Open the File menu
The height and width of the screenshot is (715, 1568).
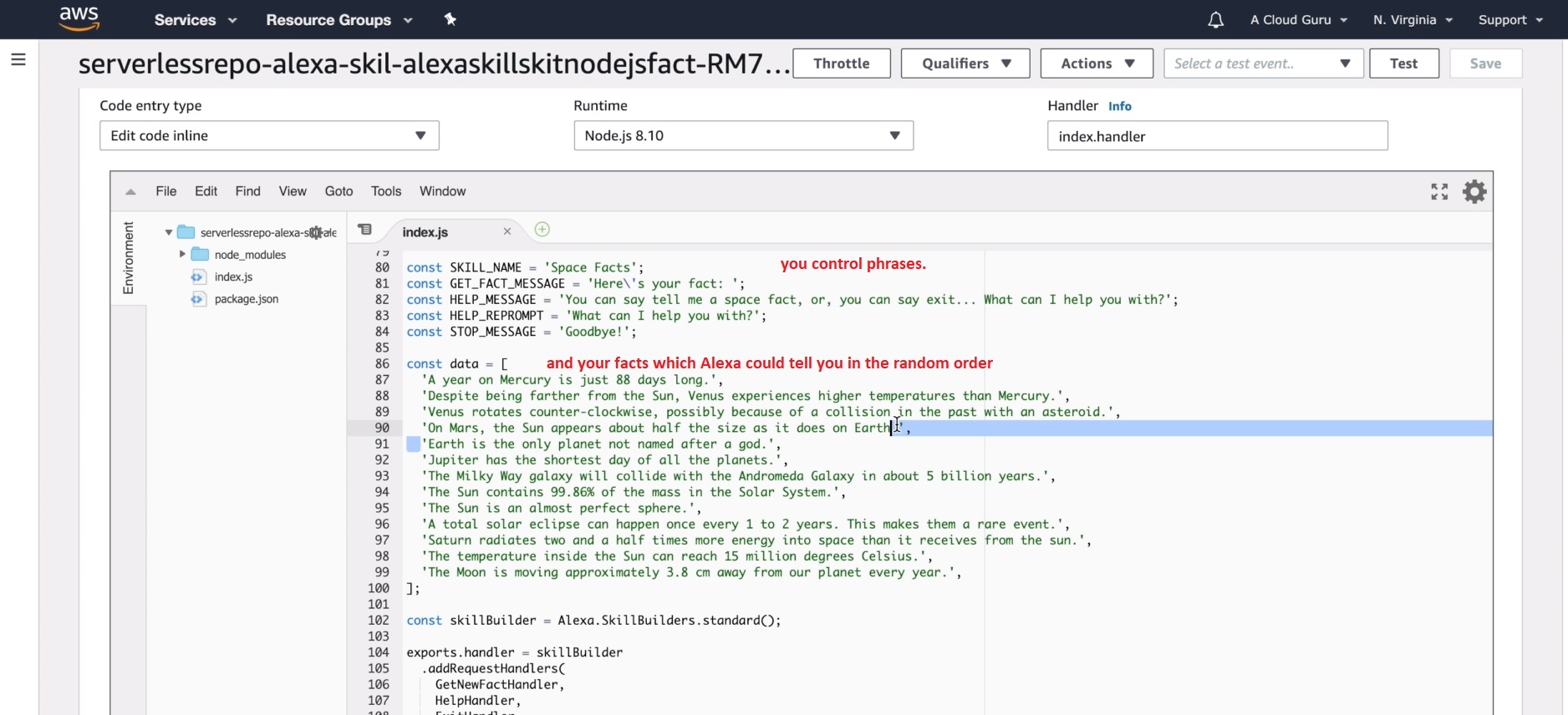pyautogui.click(x=165, y=191)
